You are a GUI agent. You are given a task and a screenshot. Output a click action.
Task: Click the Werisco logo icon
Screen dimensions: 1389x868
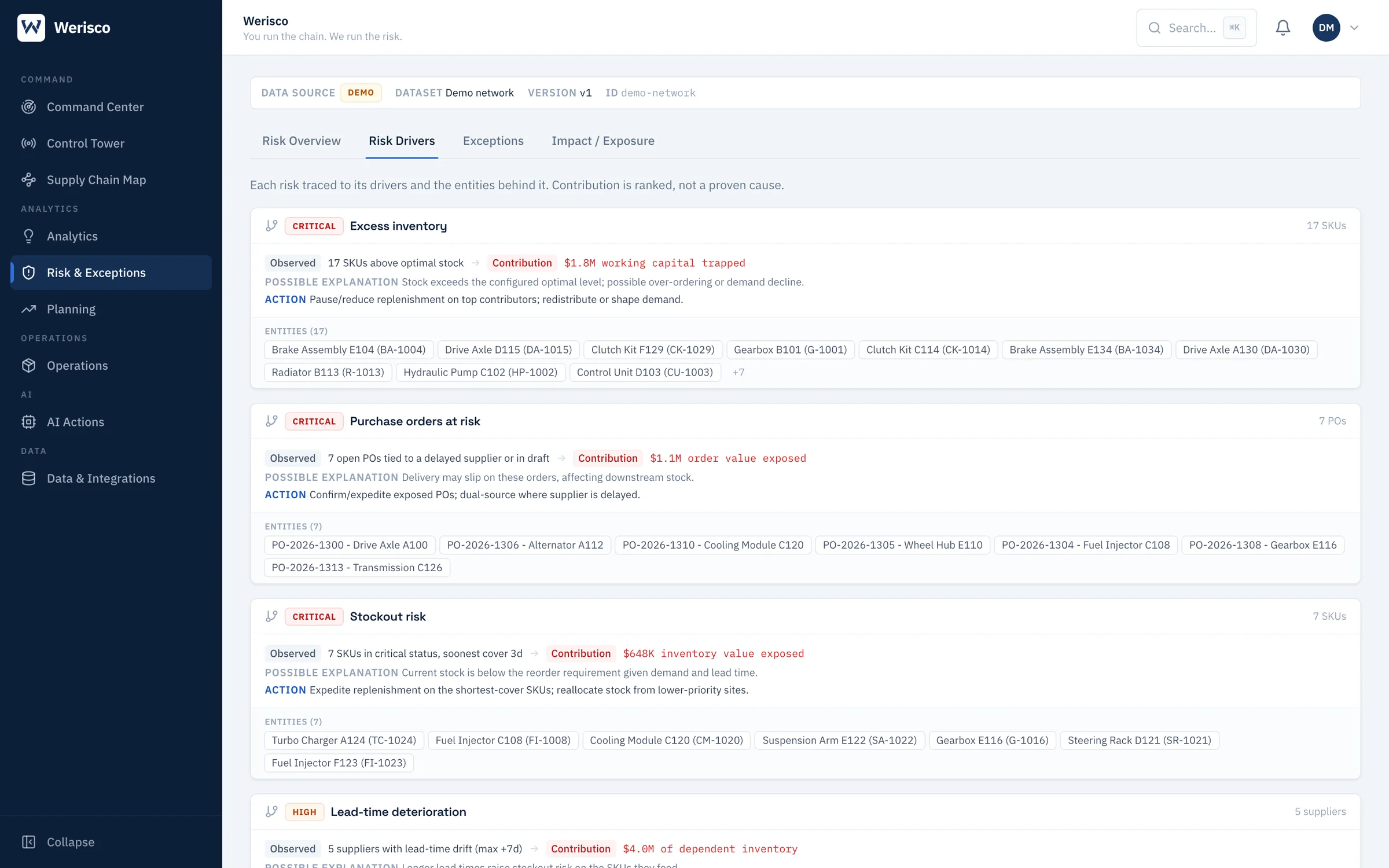click(x=31, y=27)
